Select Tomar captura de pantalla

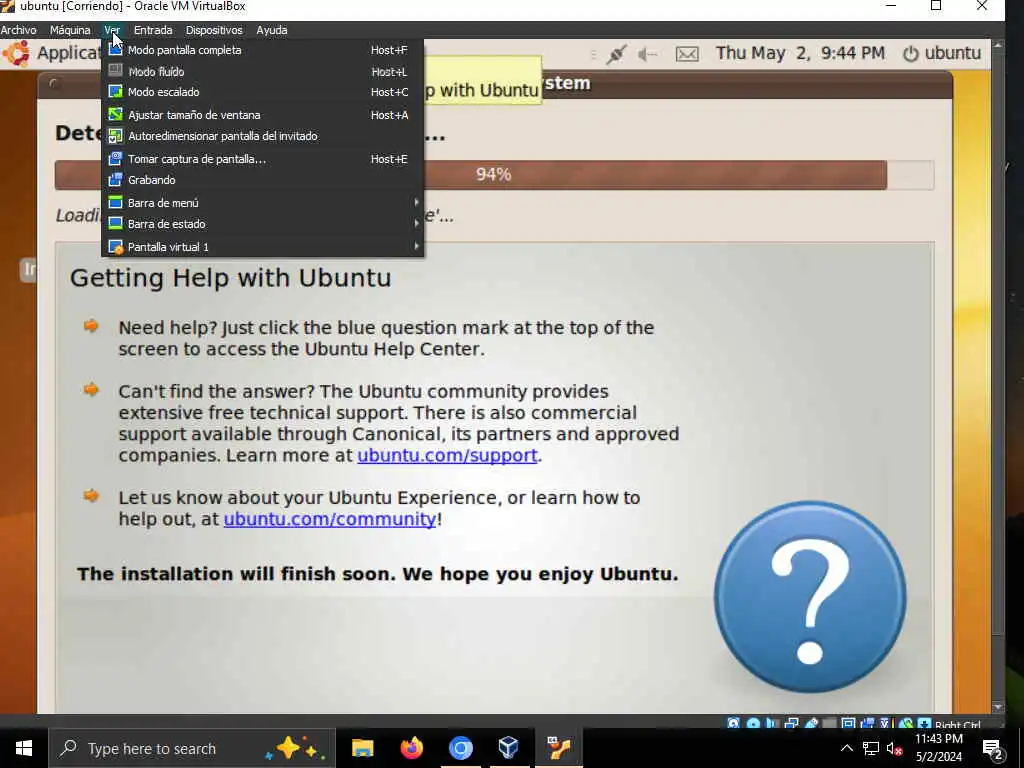click(x=263, y=159)
